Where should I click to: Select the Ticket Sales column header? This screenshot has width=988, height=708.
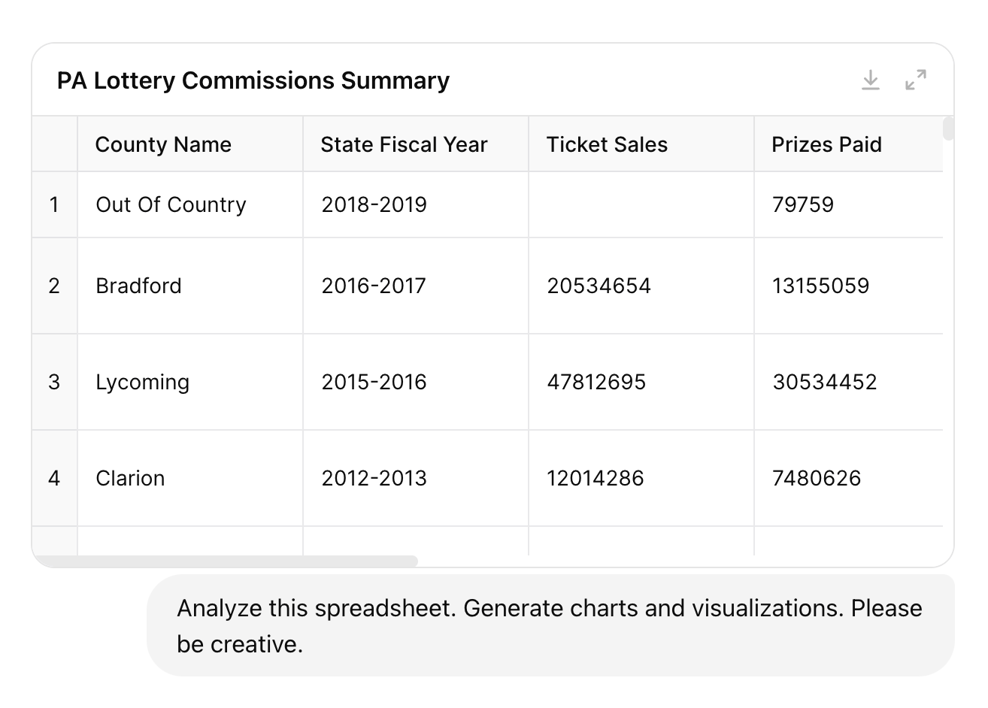click(x=606, y=144)
